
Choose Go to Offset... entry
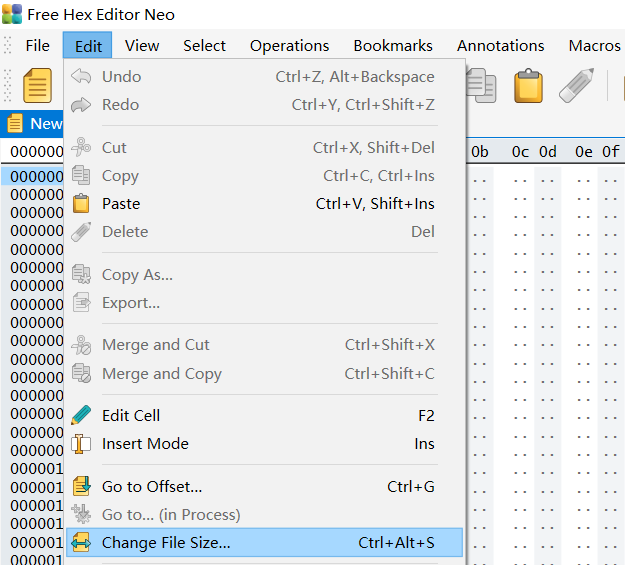(x=265, y=486)
